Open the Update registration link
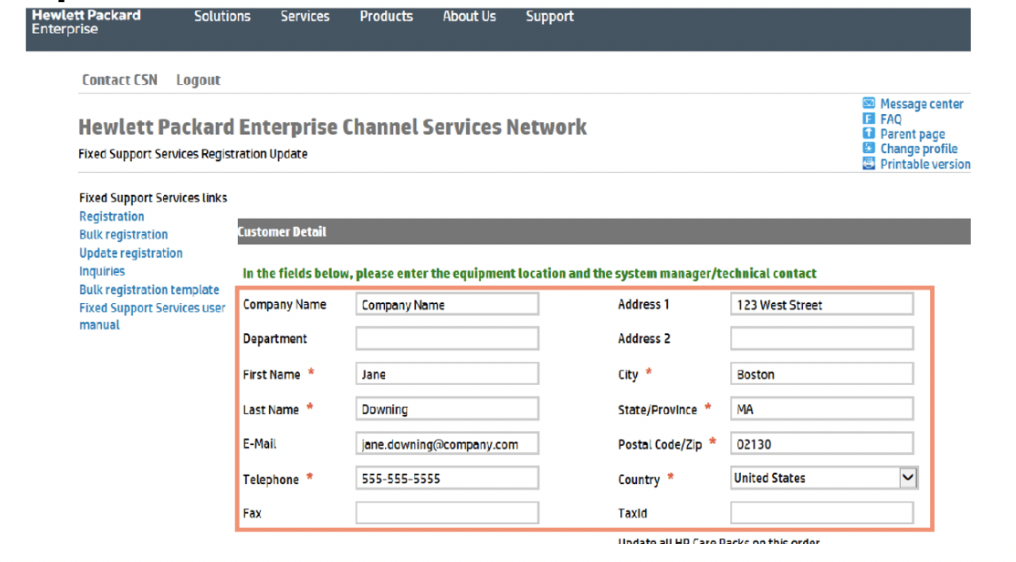This screenshot has height=562, width=1016. click(131, 253)
